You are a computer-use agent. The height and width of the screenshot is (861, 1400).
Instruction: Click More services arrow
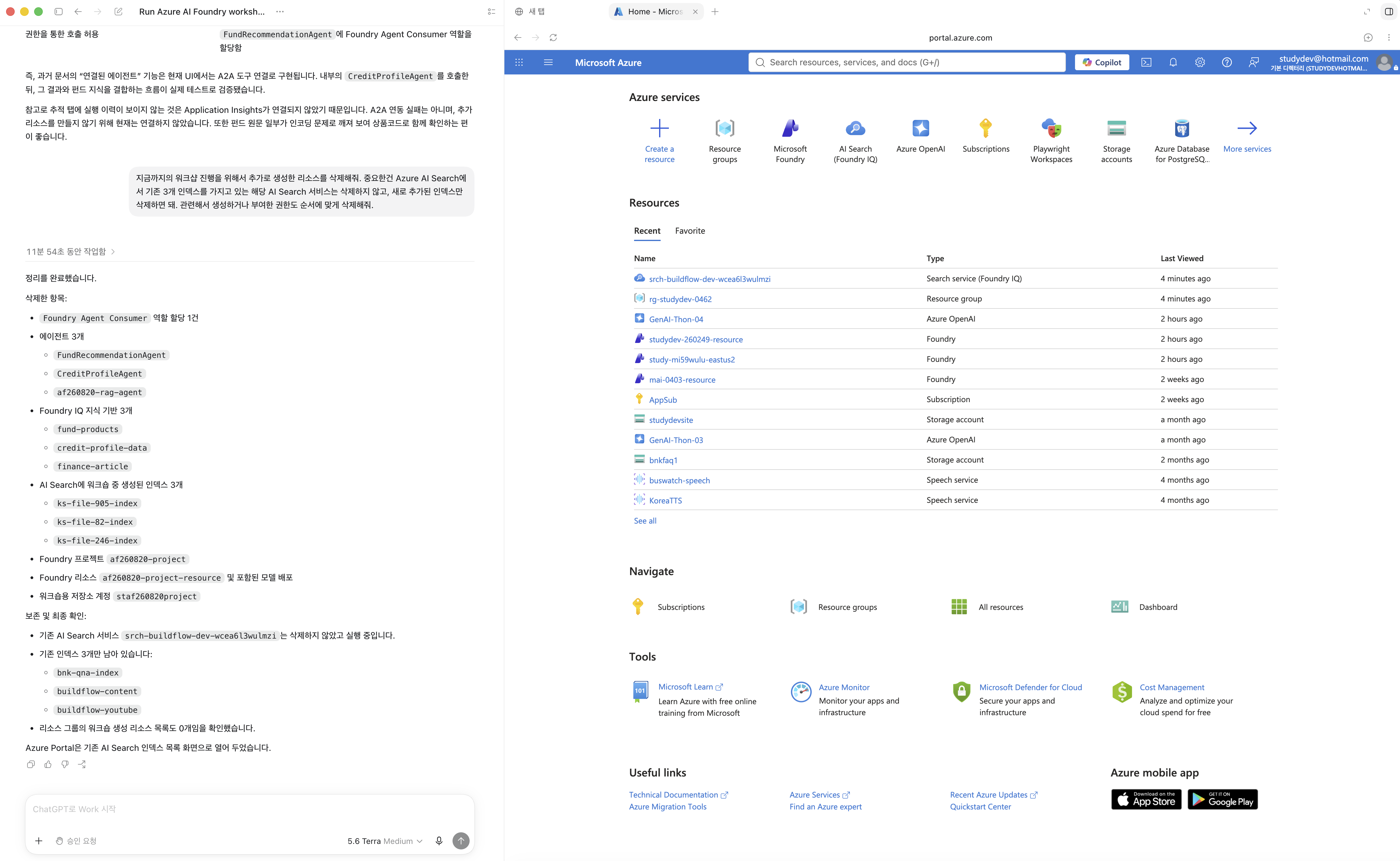(x=1247, y=128)
